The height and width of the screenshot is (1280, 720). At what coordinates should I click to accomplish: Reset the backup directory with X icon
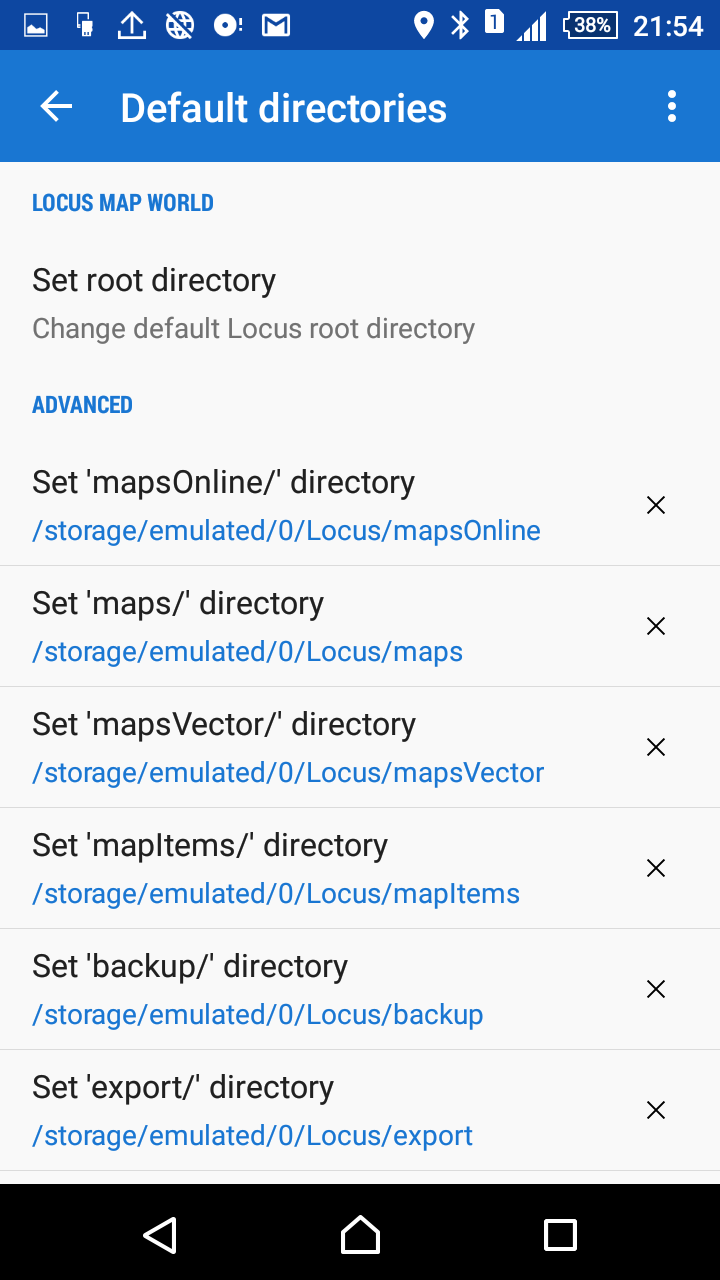(656, 990)
